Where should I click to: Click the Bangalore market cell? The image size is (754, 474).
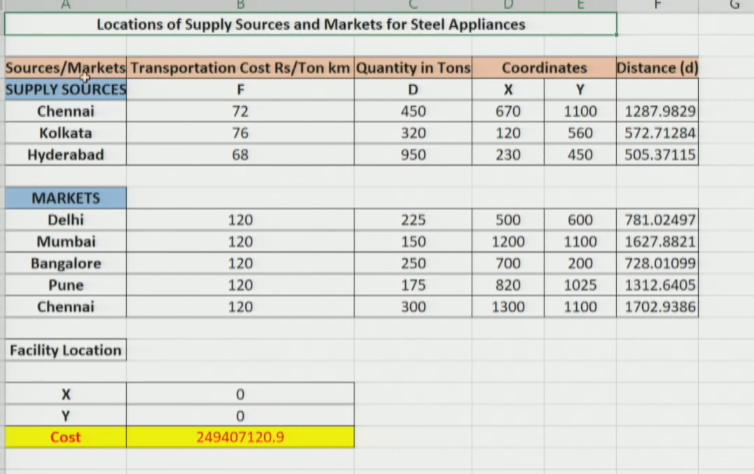pos(66,263)
